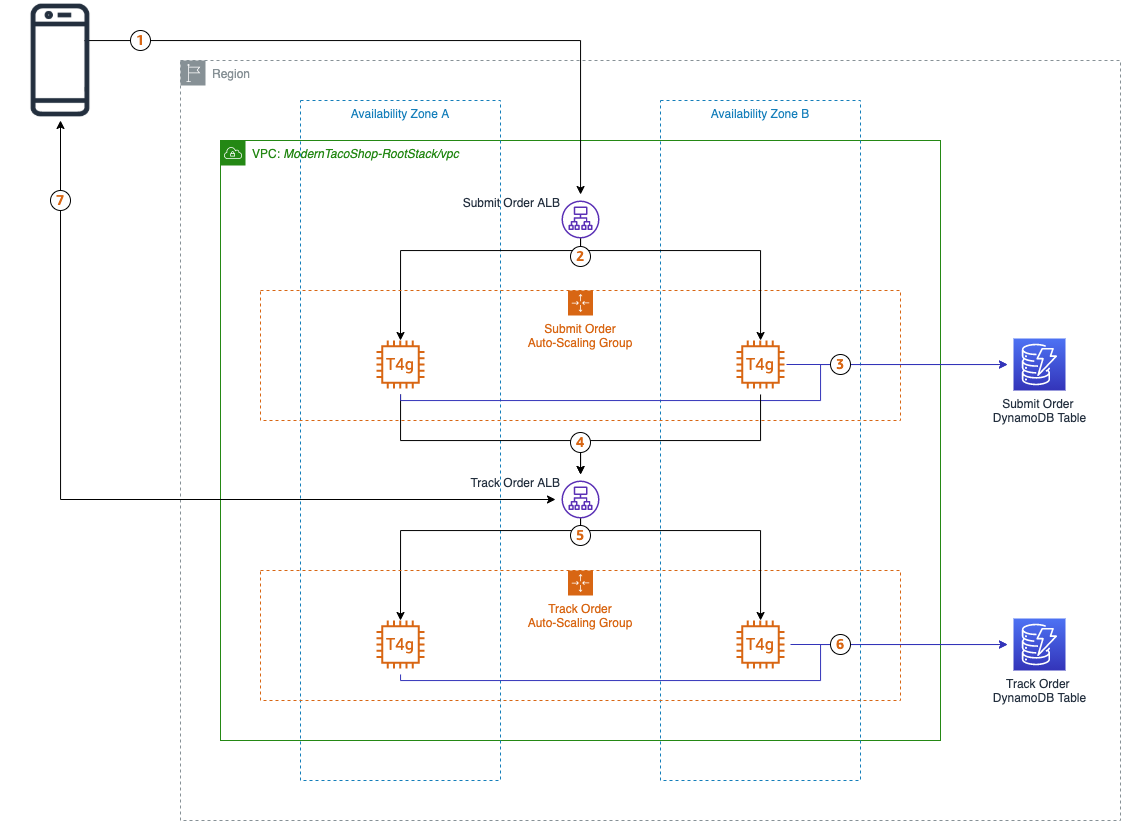Click step 5 marker below Track Order ALB
This screenshot has width=1122, height=821.
click(x=580, y=535)
